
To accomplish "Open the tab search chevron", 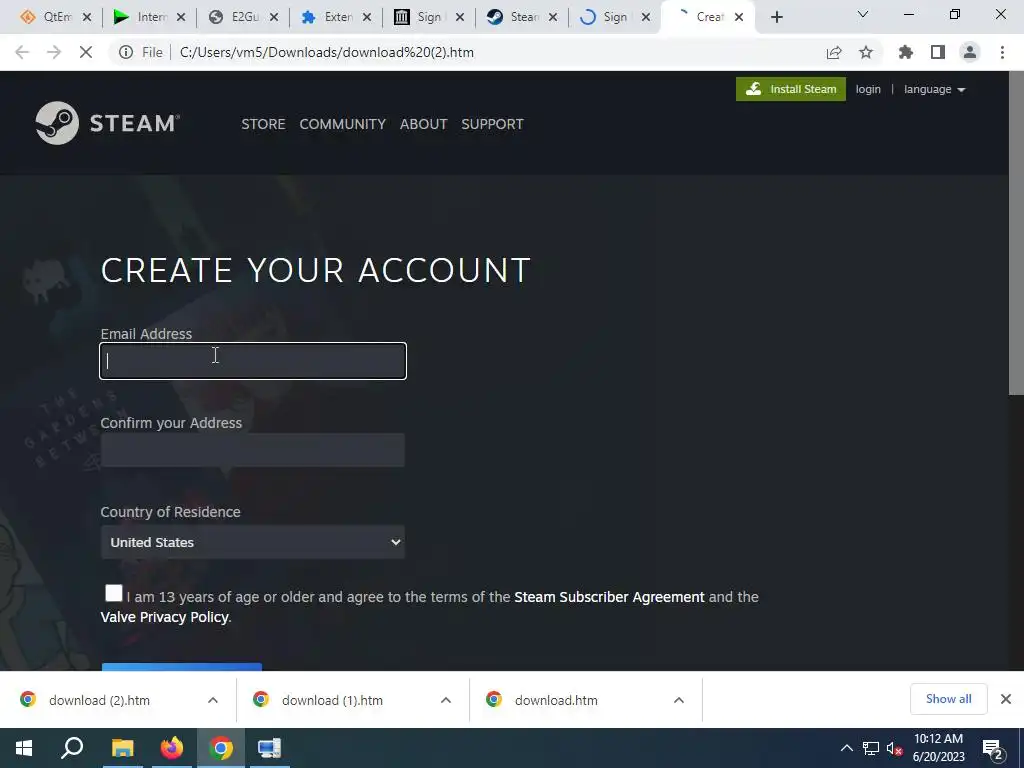I will click(863, 14).
